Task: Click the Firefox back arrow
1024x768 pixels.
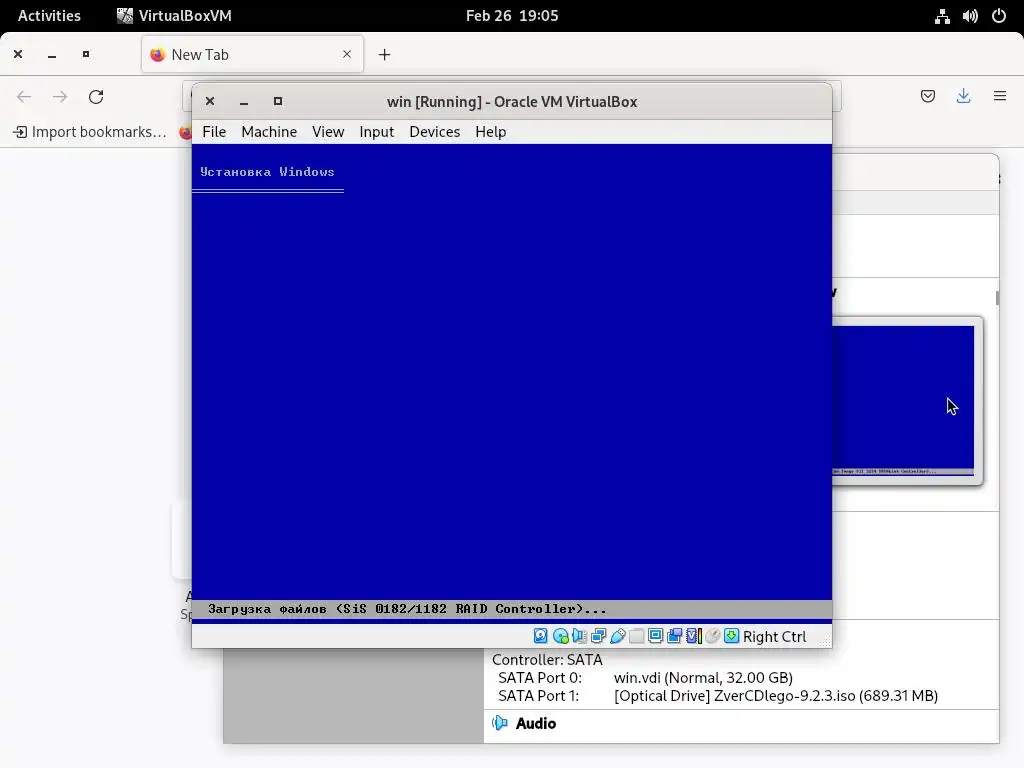Action: (x=24, y=97)
